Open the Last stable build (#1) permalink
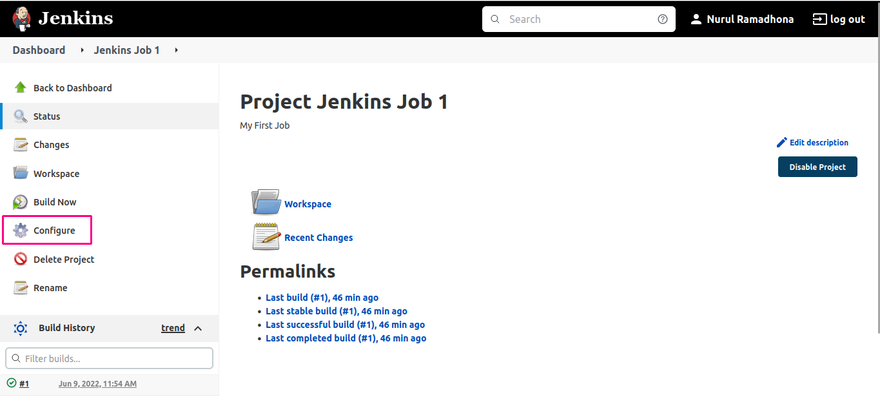The width and height of the screenshot is (880, 396). coord(337,311)
